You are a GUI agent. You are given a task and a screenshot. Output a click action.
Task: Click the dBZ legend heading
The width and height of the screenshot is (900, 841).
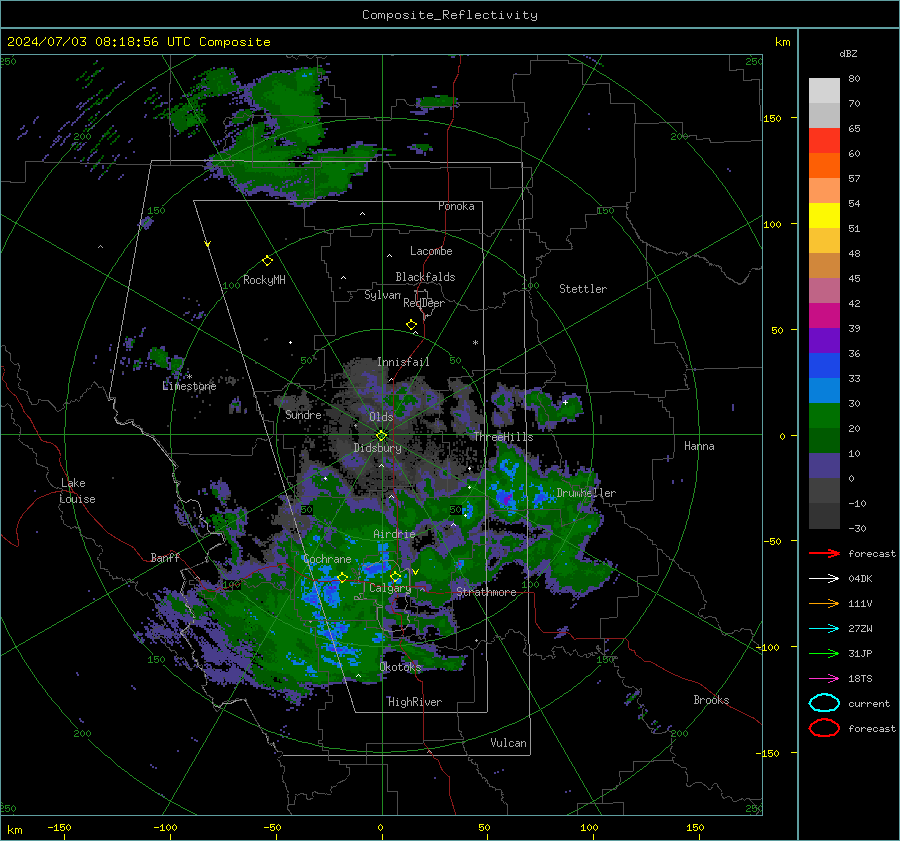point(848,53)
